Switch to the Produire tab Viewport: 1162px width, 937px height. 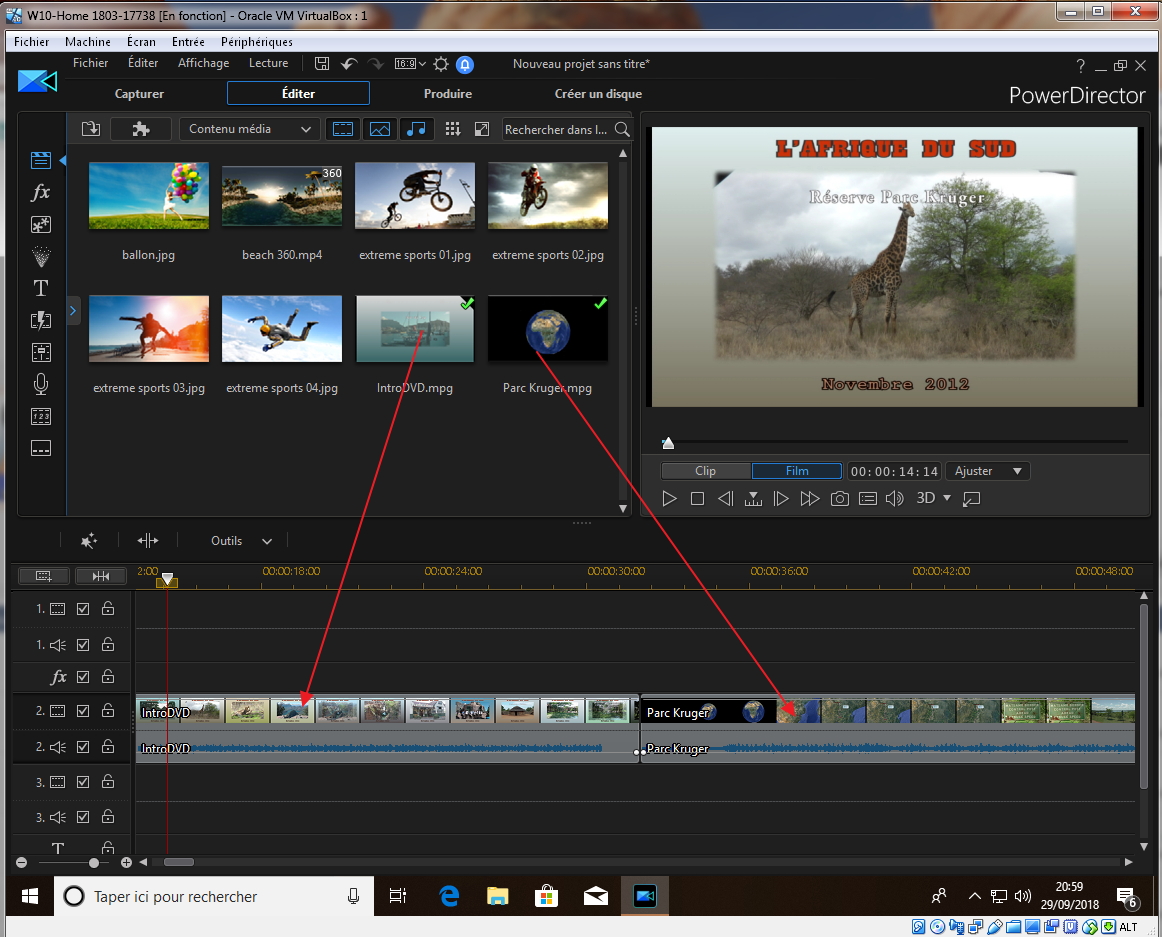(447, 94)
